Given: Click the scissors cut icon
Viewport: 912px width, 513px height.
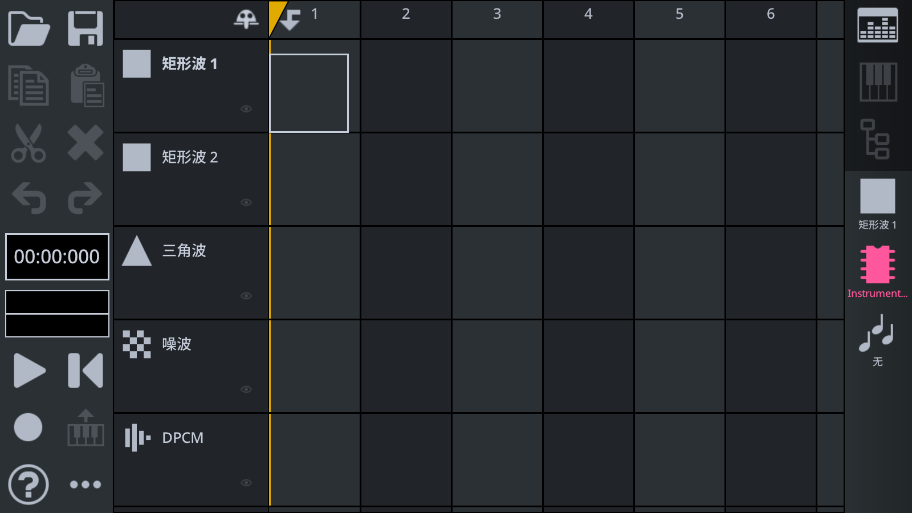Looking at the screenshot, I should 29,143.
